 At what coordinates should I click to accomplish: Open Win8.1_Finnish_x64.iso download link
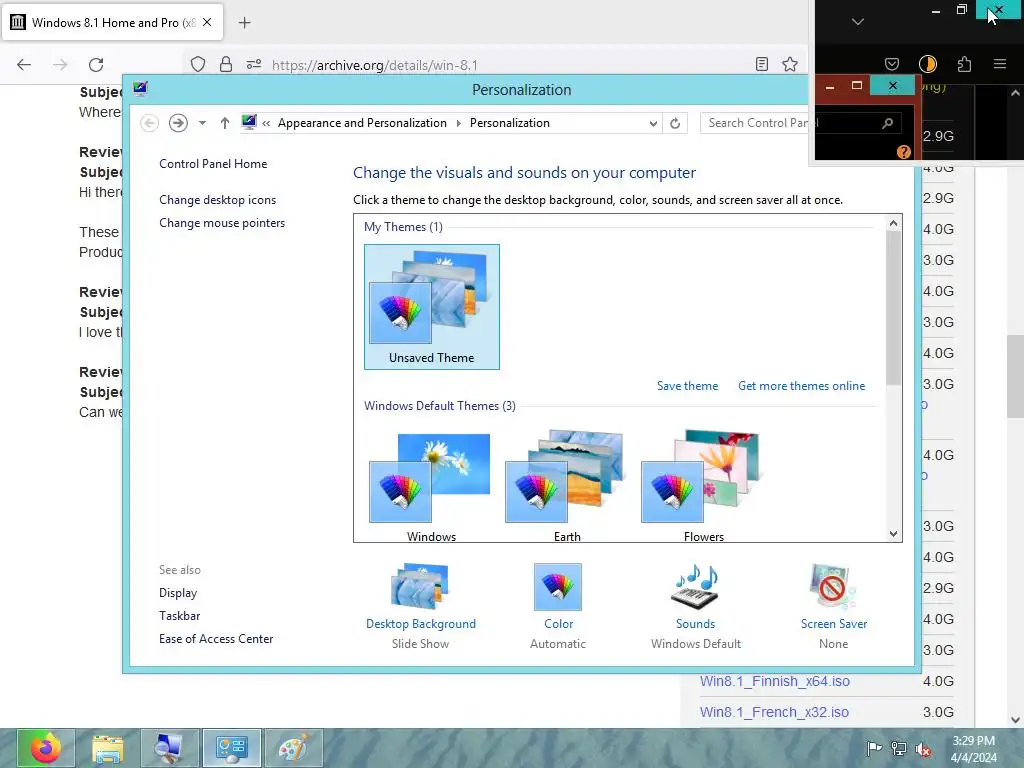(x=775, y=681)
